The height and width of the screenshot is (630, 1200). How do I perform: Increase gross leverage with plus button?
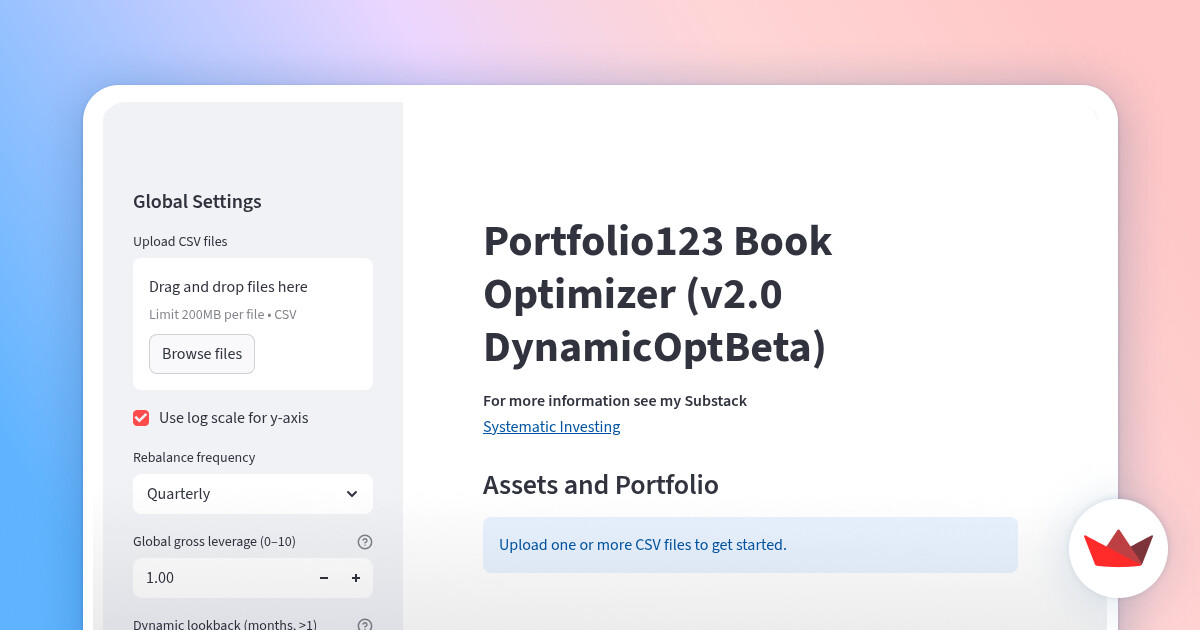[x=355, y=578]
